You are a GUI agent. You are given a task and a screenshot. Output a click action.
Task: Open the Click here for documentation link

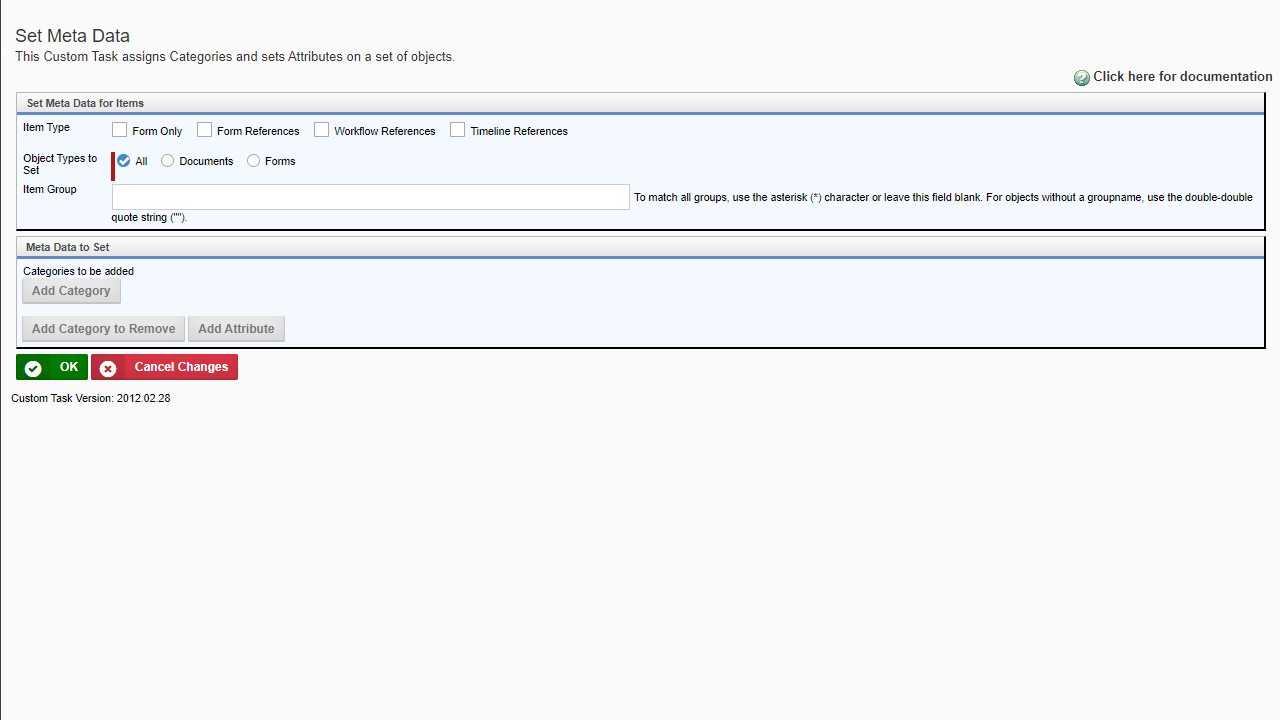click(1183, 77)
